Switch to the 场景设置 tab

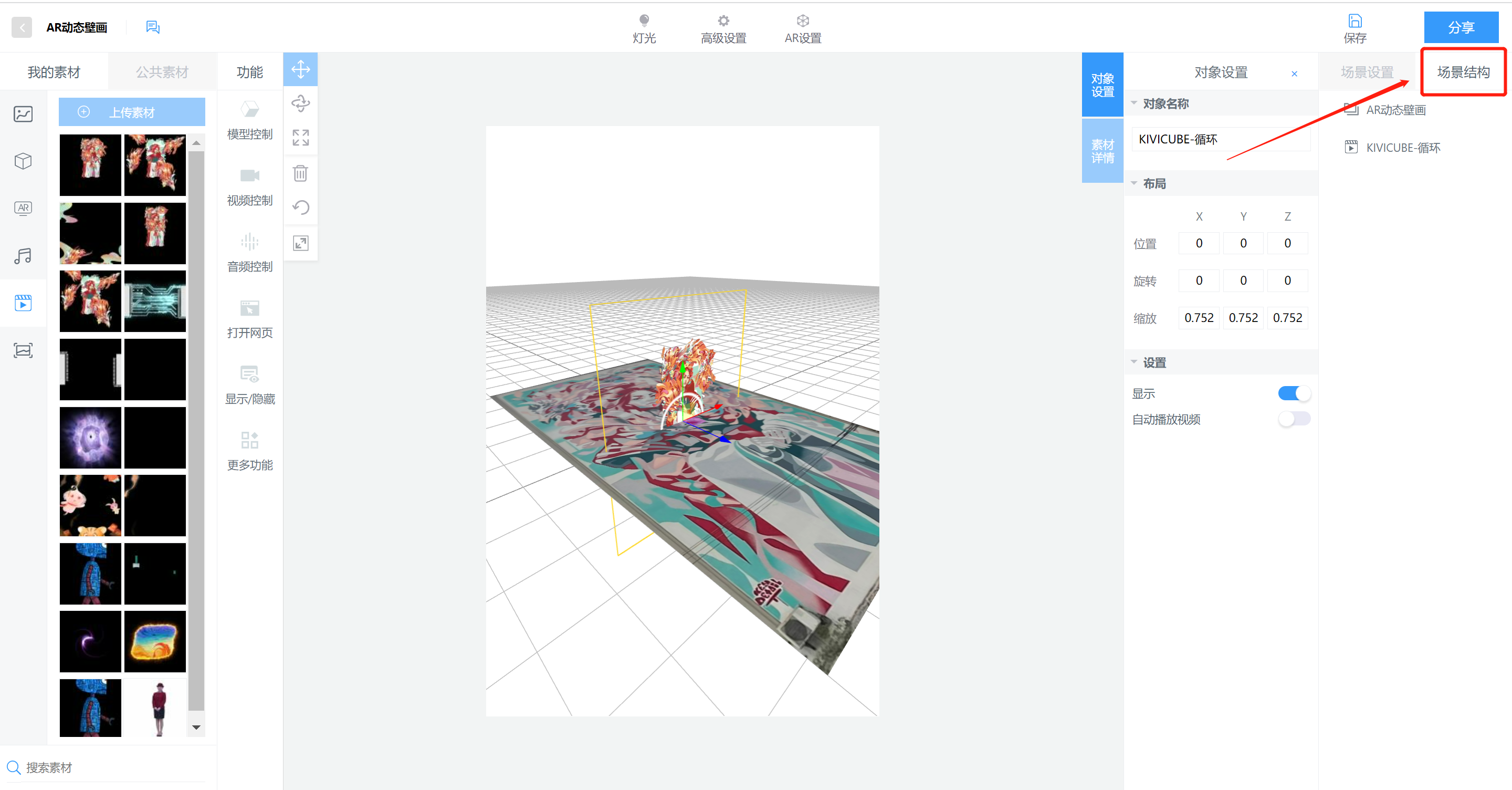(1367, 72)
